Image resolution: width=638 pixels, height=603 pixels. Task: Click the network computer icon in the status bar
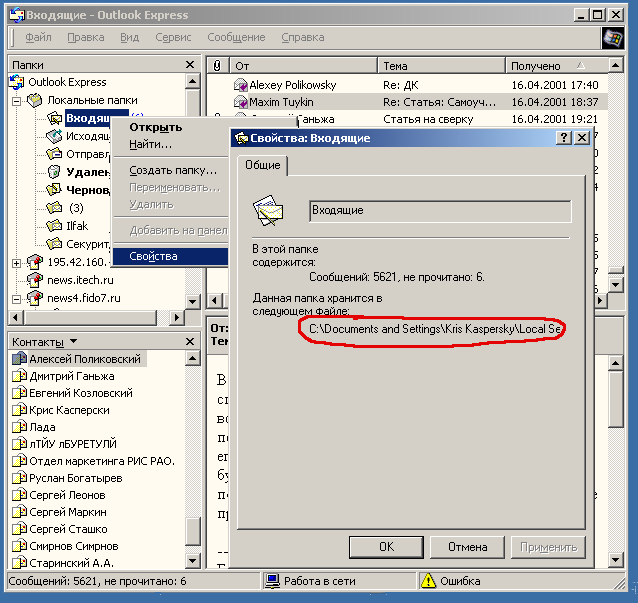coord(272,581)
